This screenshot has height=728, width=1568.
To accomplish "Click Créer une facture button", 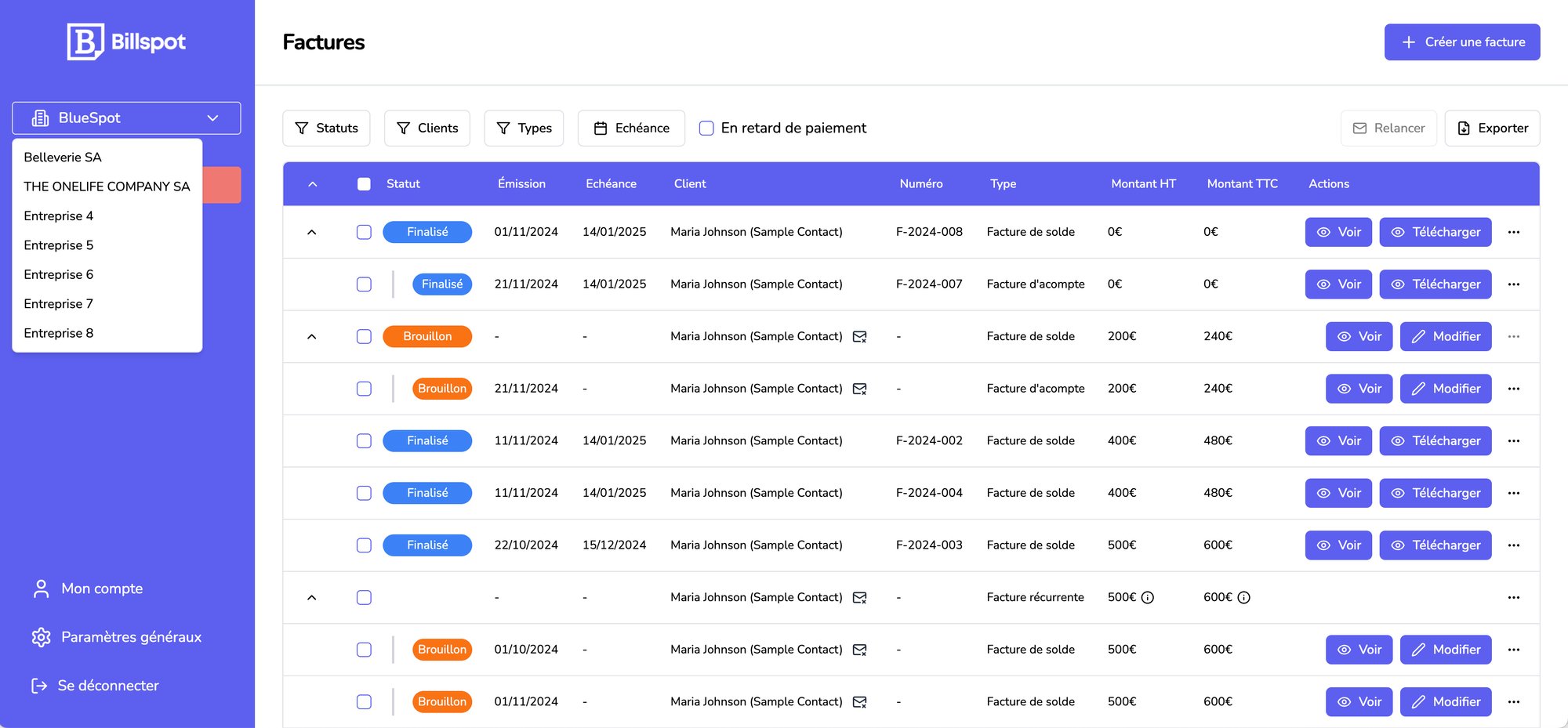I will point(1462,42).
